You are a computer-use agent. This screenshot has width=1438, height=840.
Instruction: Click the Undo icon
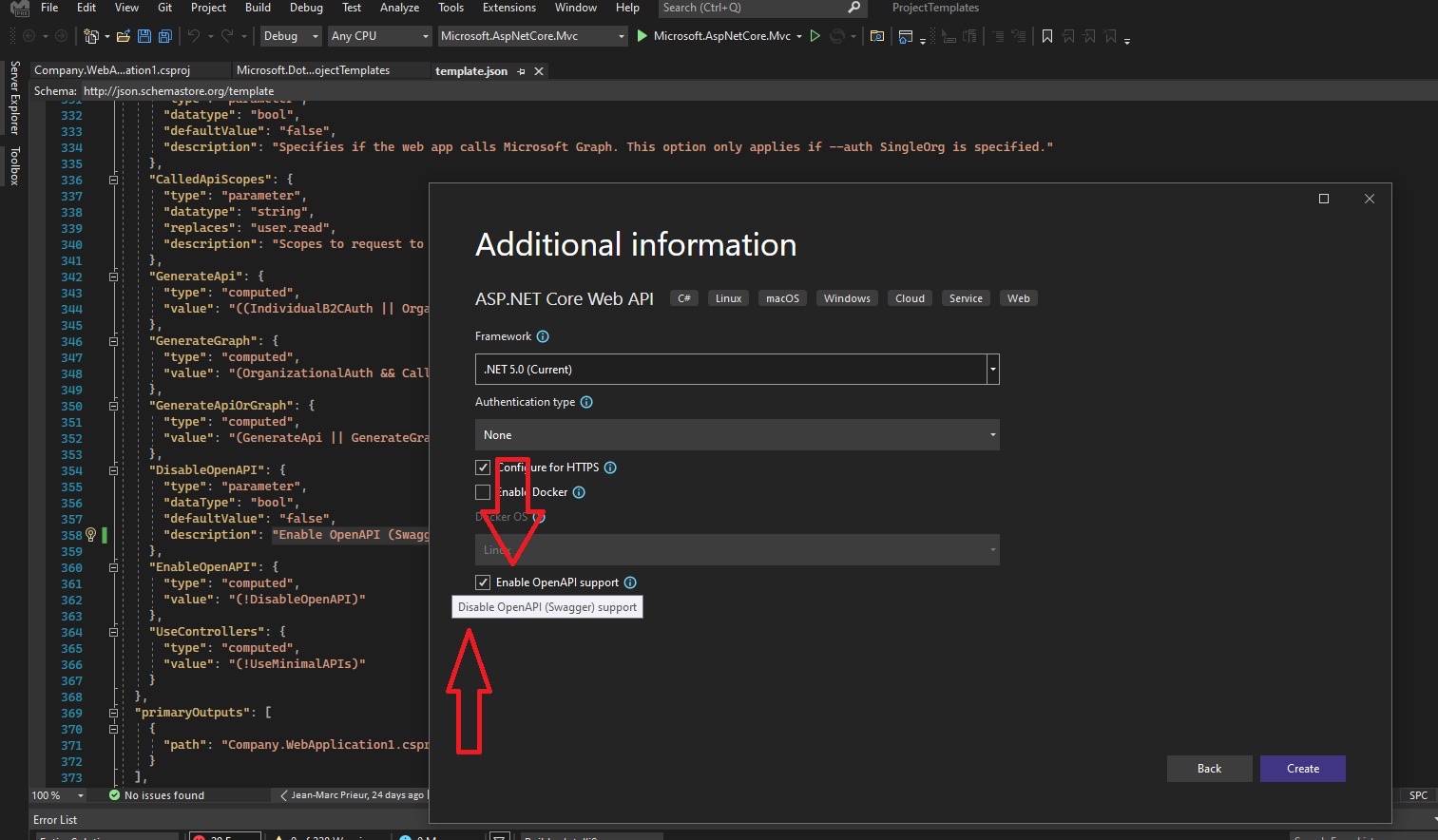194,36
